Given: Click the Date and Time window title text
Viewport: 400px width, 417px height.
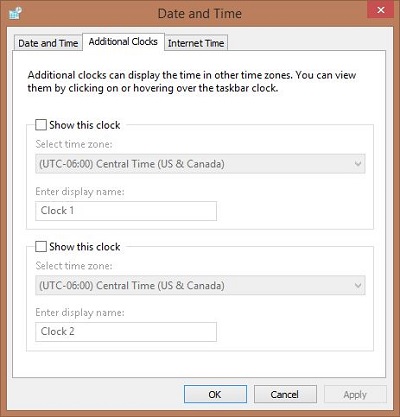Looking at the screenshot, I should [200, 14].
